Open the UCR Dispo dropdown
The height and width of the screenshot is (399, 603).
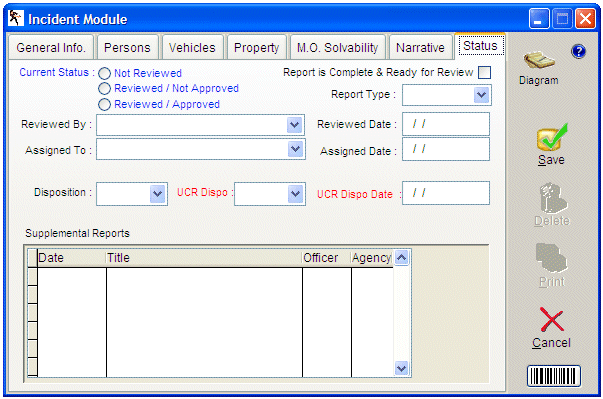point(295,193)
